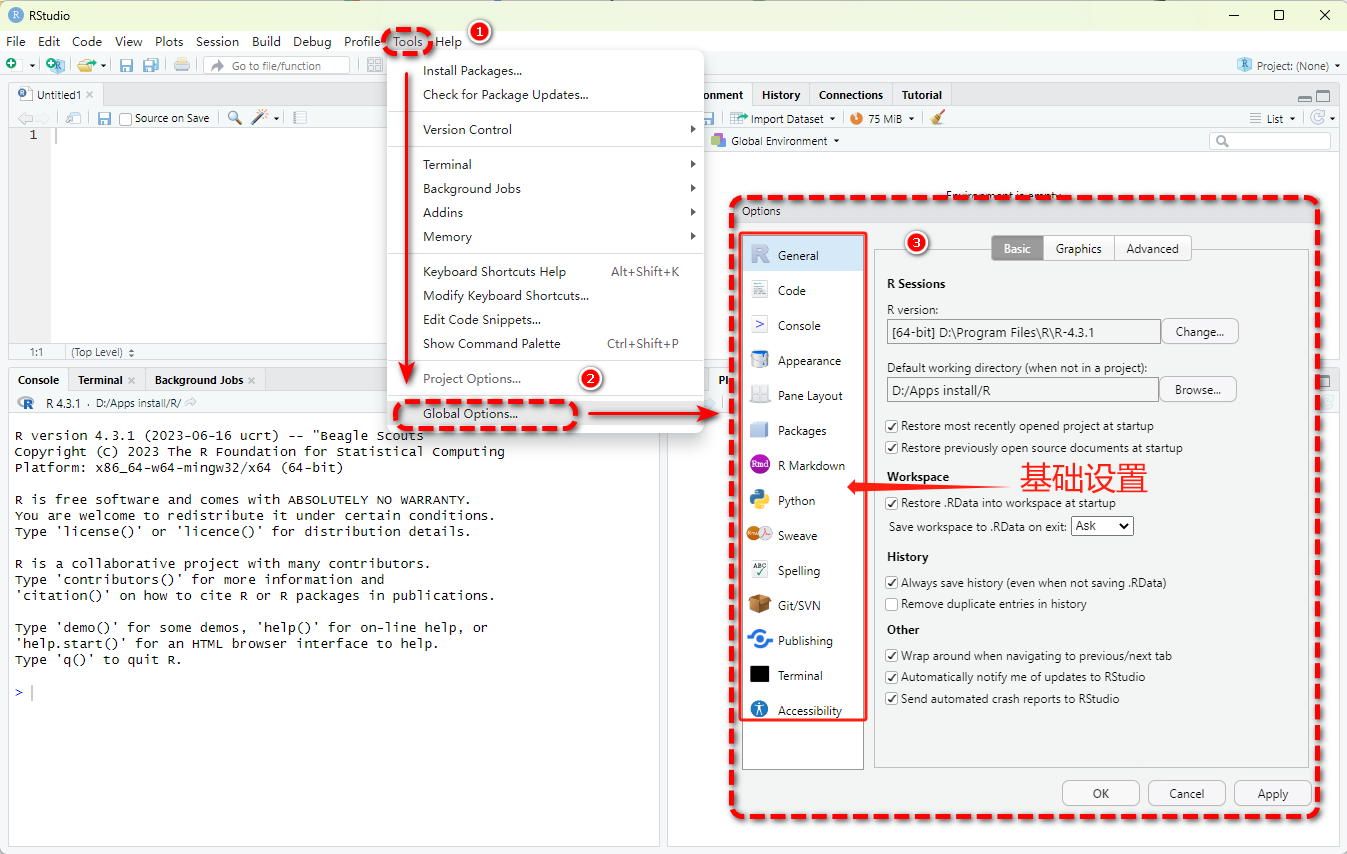Enable Remove duplicate entries in history
The width and height of the screenshot is (1347, 854).
(893, 604)
